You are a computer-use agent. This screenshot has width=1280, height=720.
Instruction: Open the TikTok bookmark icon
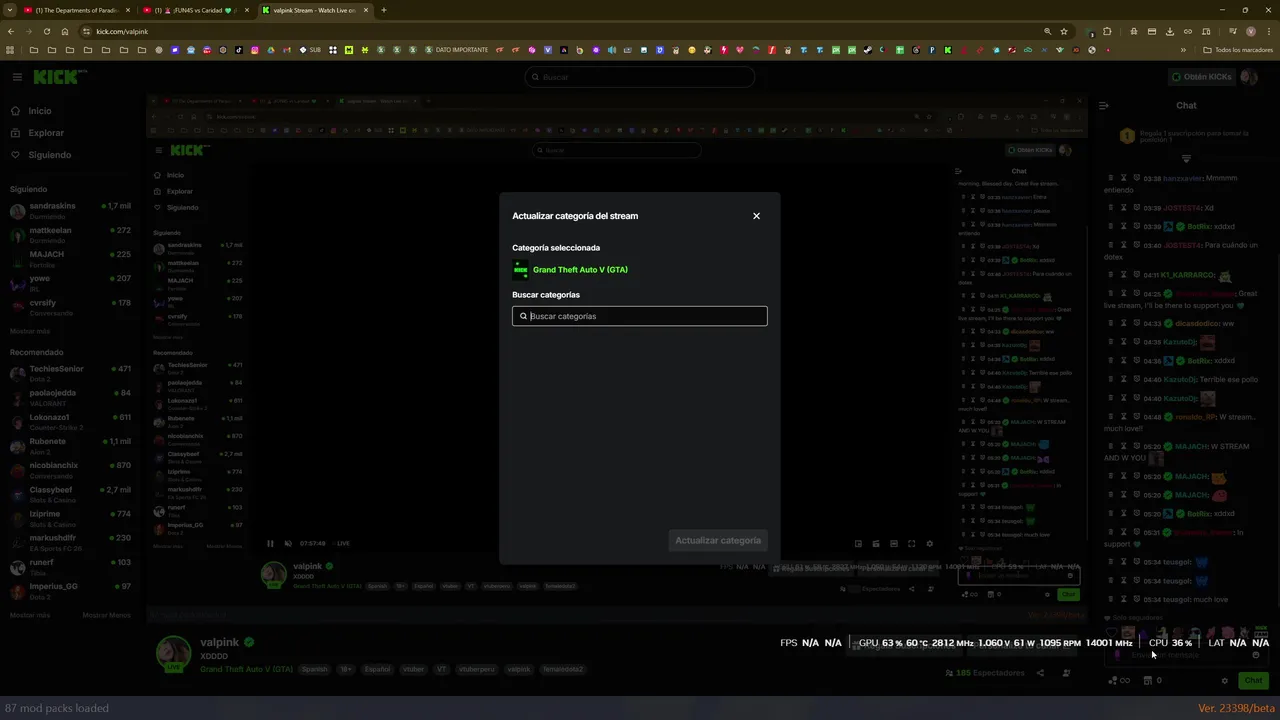[x=239, y=50]
